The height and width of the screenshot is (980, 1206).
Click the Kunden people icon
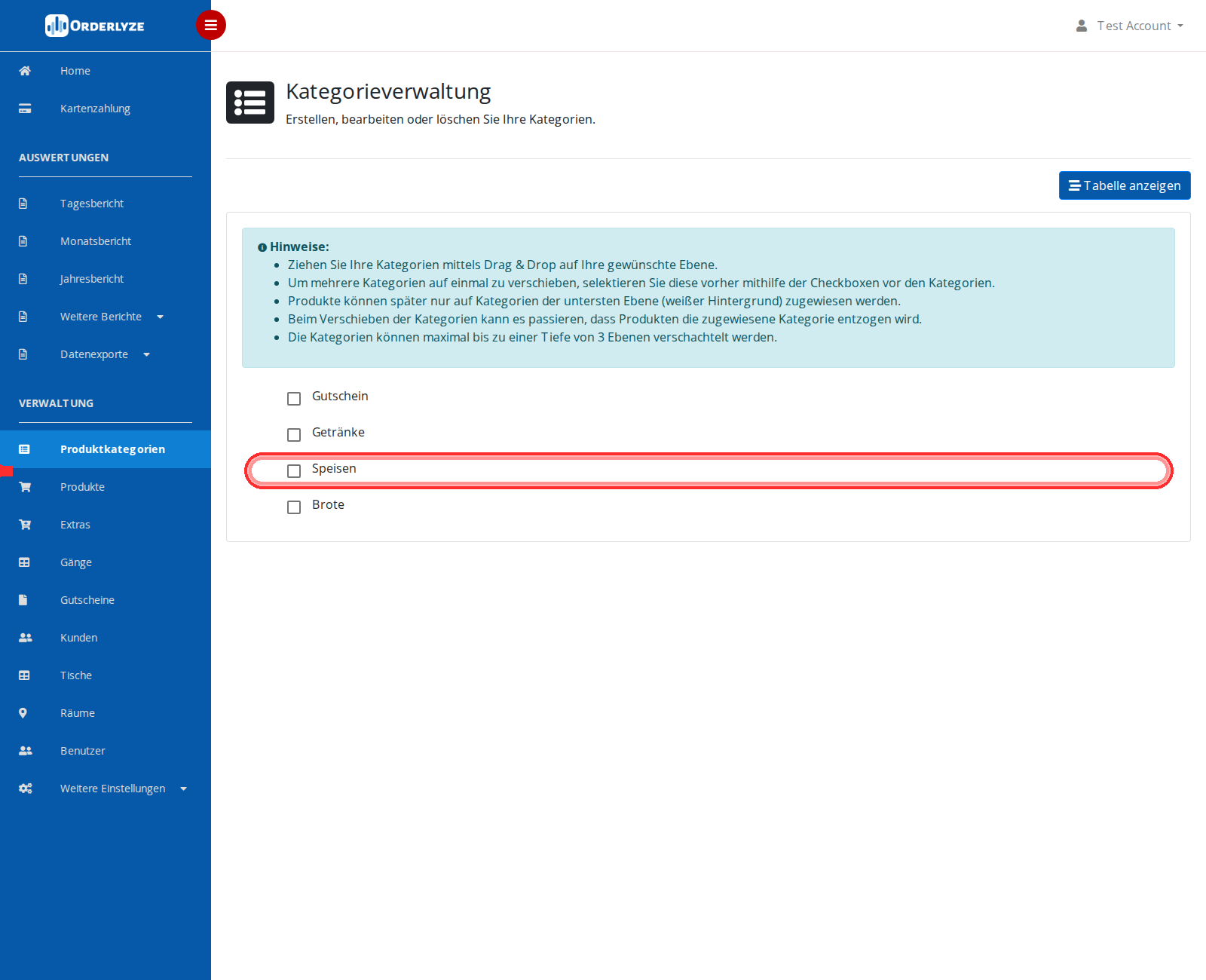click(26, 638)
